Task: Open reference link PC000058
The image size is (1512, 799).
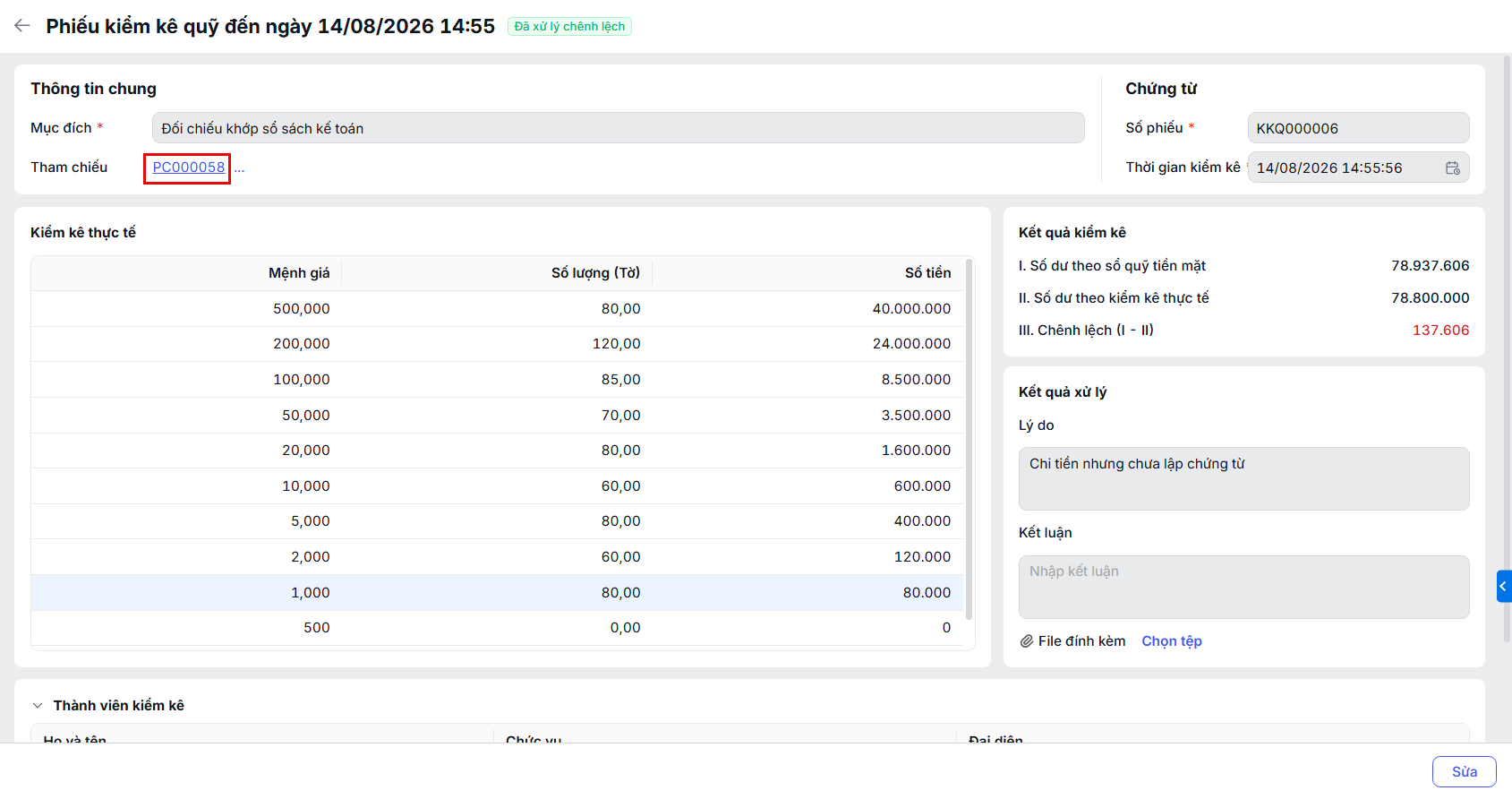Action: click(189, 168)
